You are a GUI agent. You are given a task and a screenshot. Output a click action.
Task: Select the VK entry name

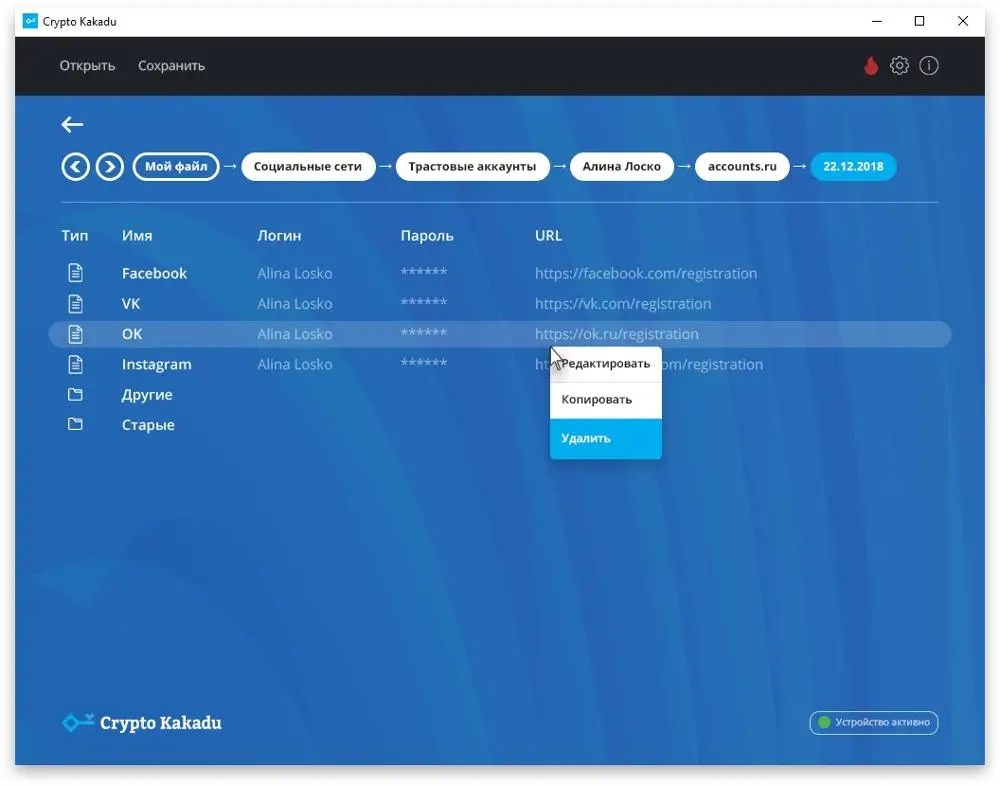tap(131, 304)
